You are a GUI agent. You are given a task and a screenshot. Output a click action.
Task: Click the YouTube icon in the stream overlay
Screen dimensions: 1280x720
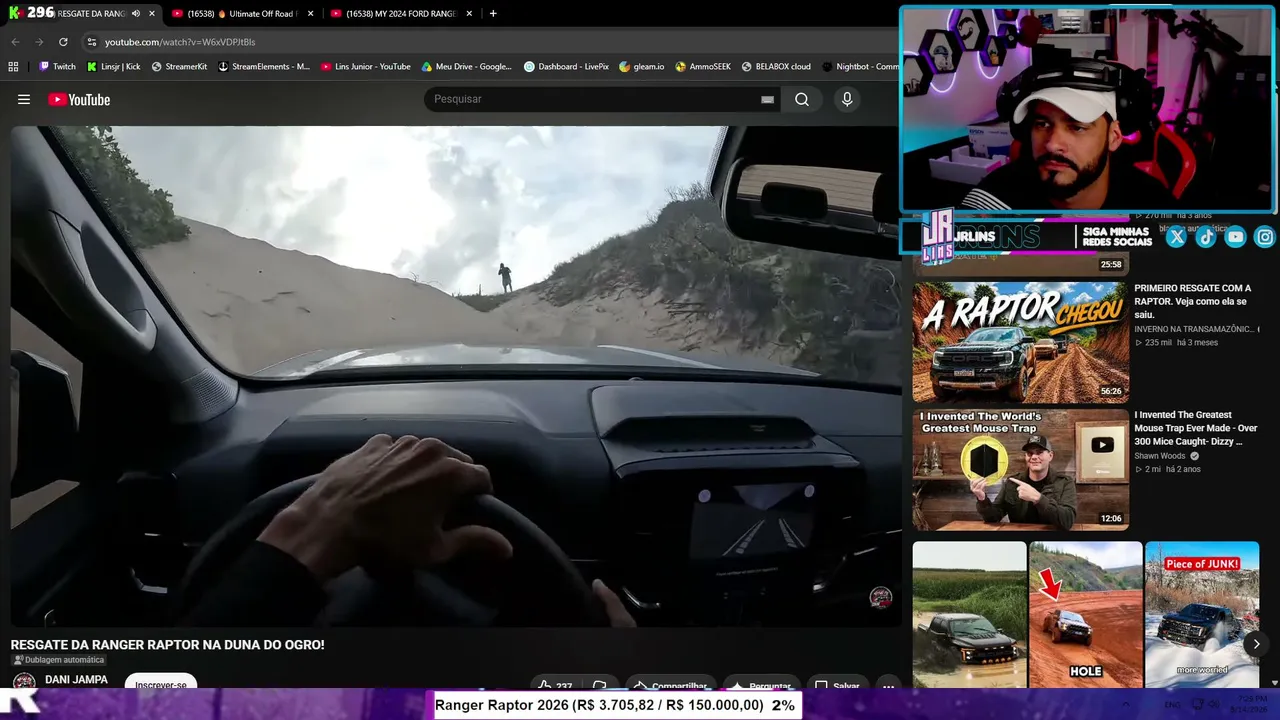pos(1236,237)
